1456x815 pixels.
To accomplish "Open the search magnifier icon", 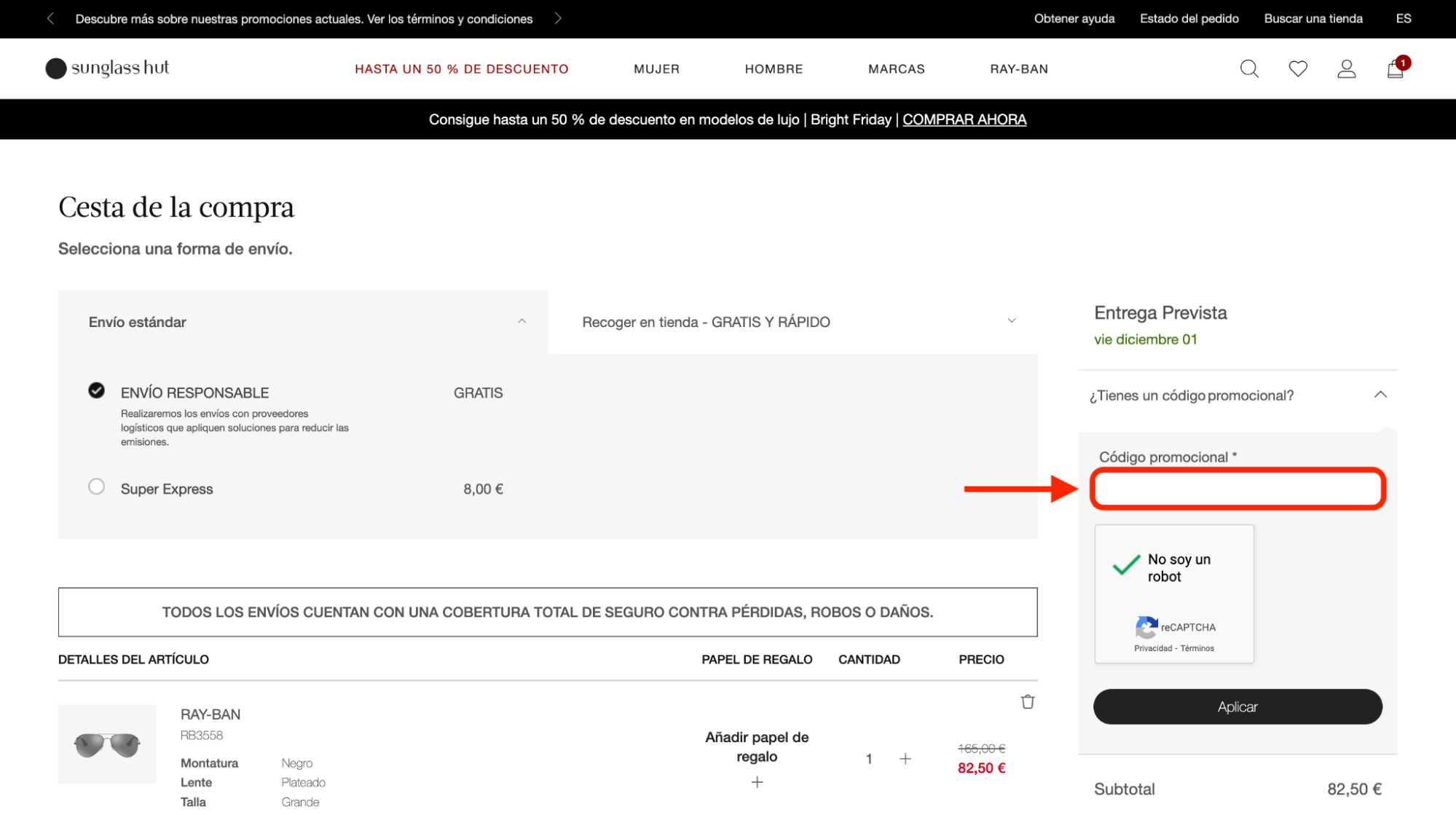I will (x=1249, y=68).
